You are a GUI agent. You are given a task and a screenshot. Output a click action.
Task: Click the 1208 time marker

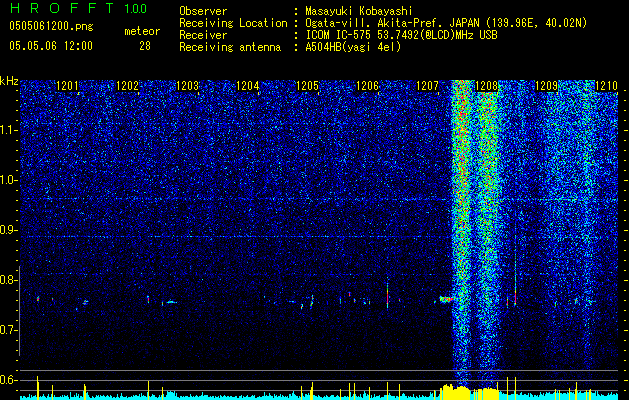click(x=487, y=86)
